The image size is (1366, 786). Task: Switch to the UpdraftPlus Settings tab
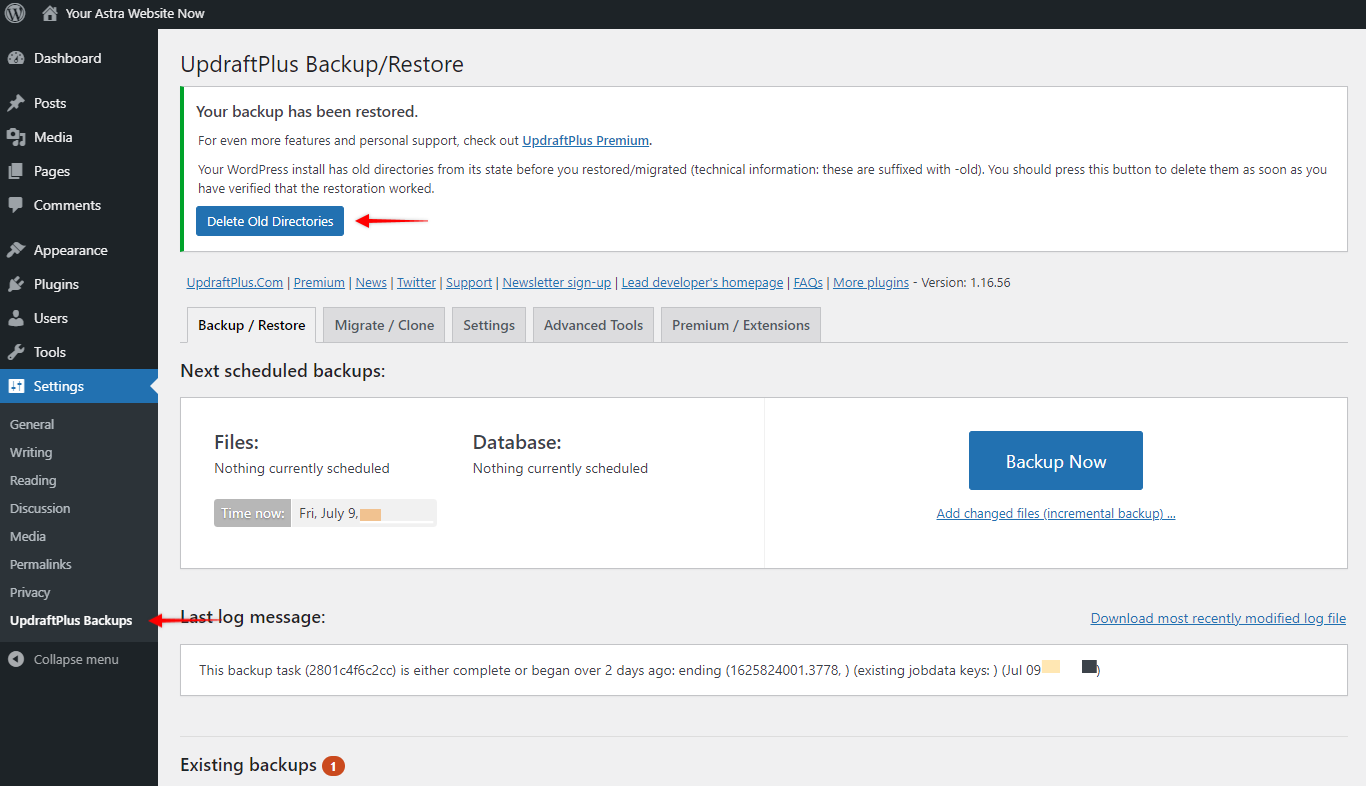coord(489,325)
